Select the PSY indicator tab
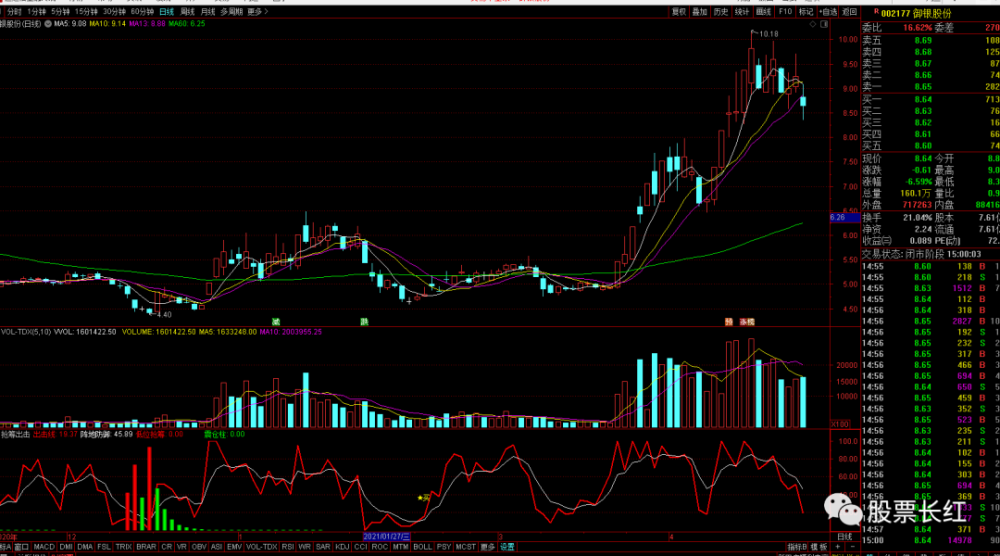Image resolution: width=1000 pixels, height=556 pixels. tap(444, 547)
